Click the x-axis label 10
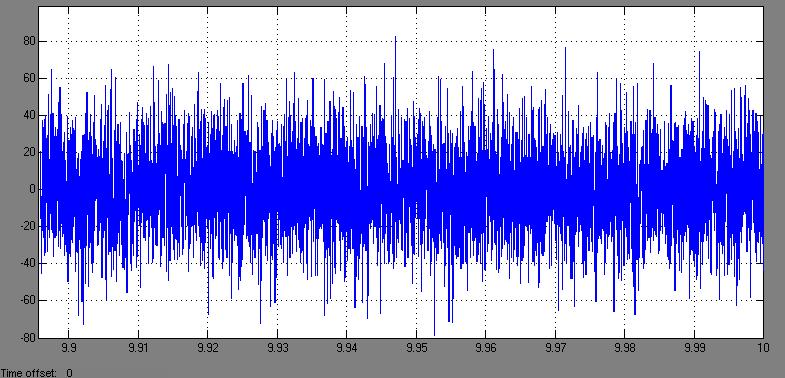Viewport: 785px width, 378px height. click(x=763, y=347)
